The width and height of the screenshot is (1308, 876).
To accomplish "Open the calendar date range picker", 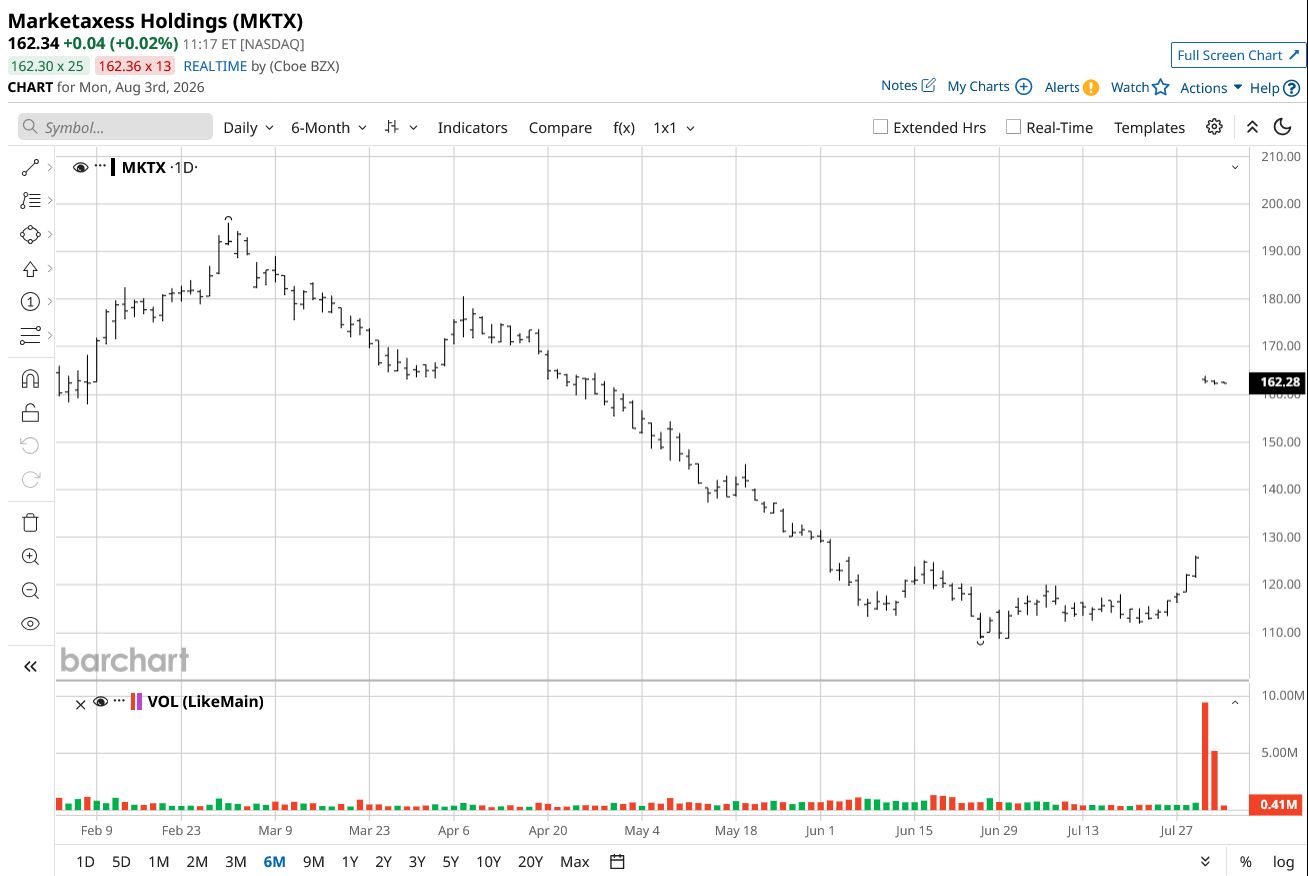I will [x=617, y=861].
